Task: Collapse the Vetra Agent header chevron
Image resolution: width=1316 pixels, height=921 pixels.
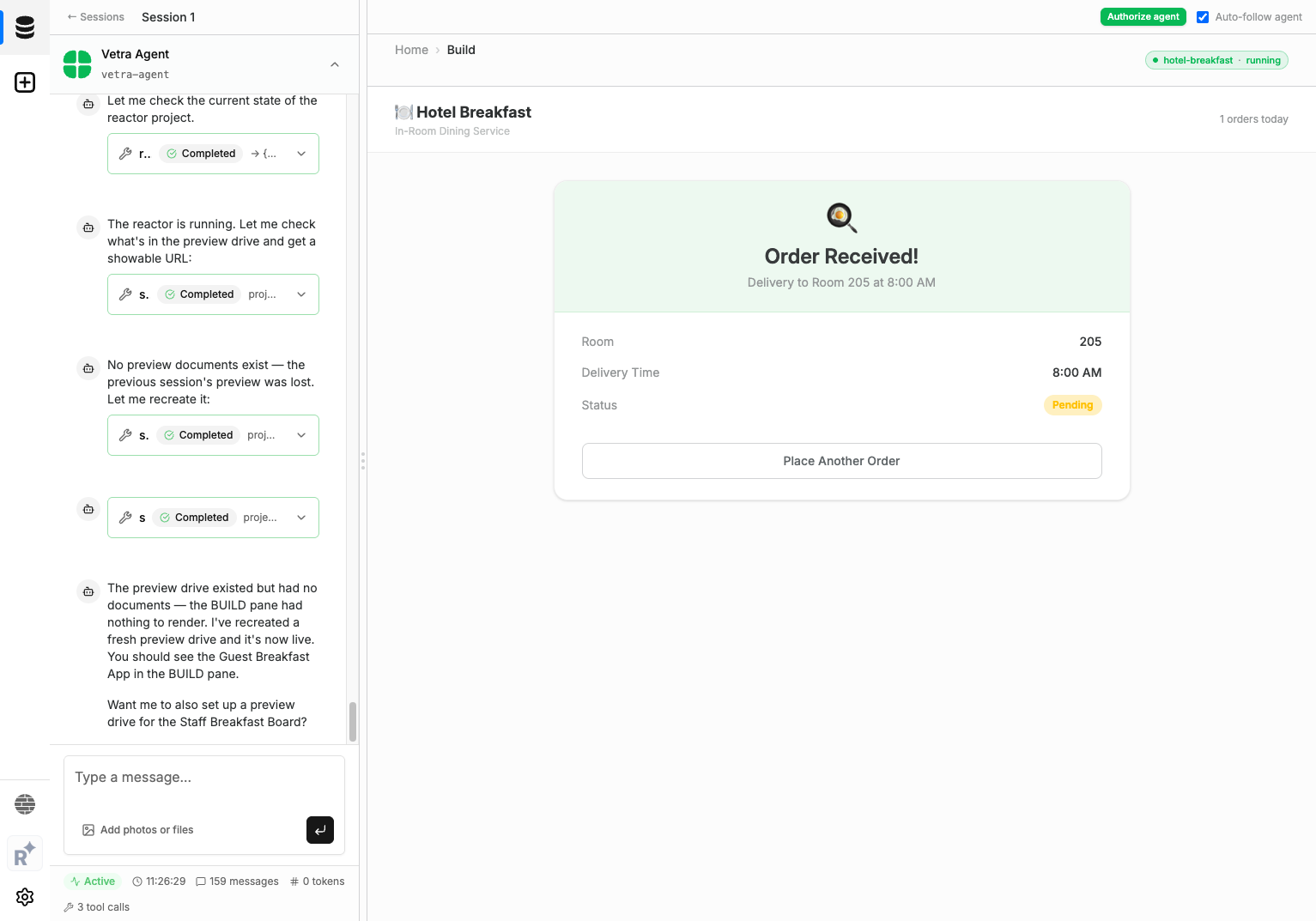Action: pos(335,64)
